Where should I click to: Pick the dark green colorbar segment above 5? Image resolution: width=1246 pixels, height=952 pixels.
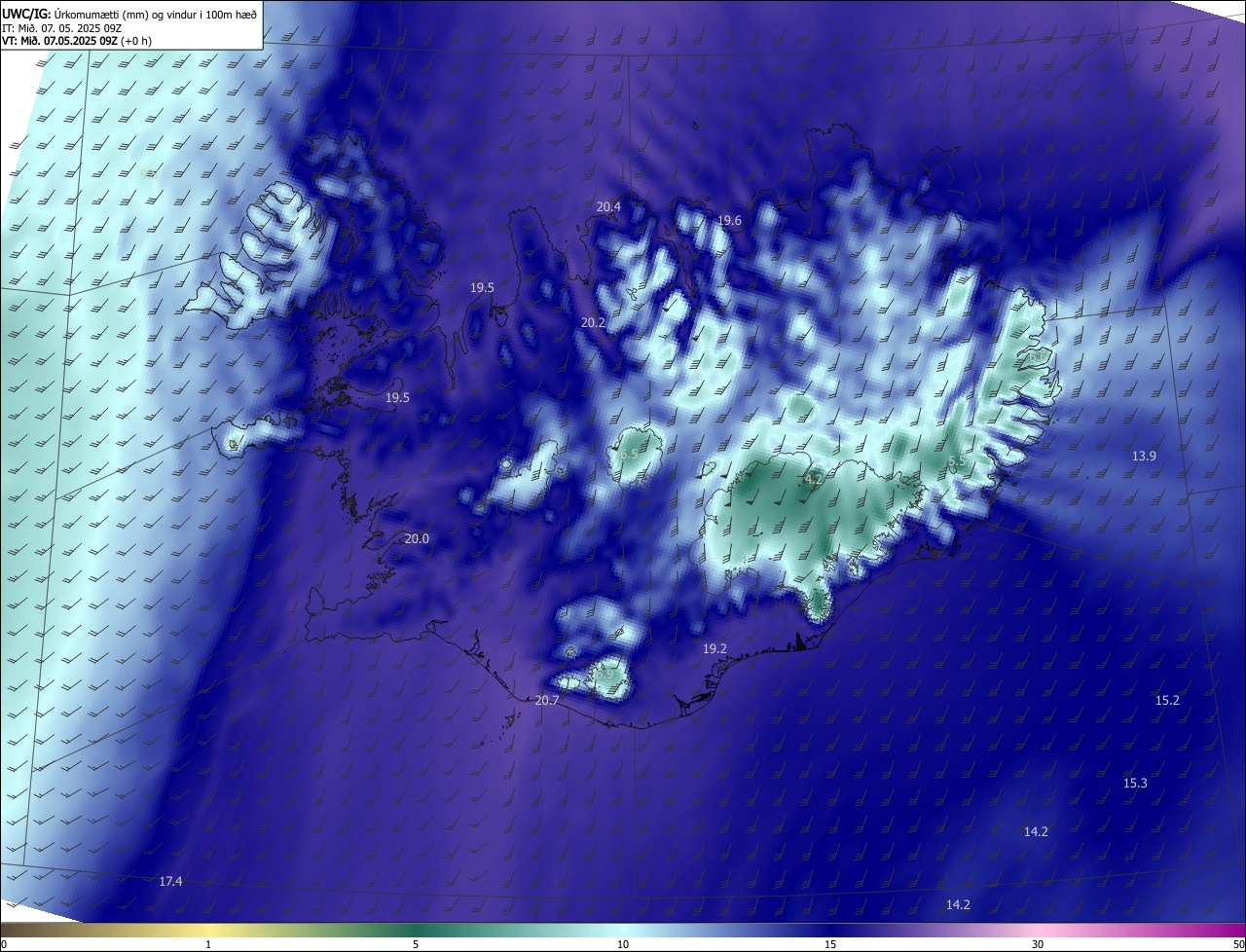416,930
